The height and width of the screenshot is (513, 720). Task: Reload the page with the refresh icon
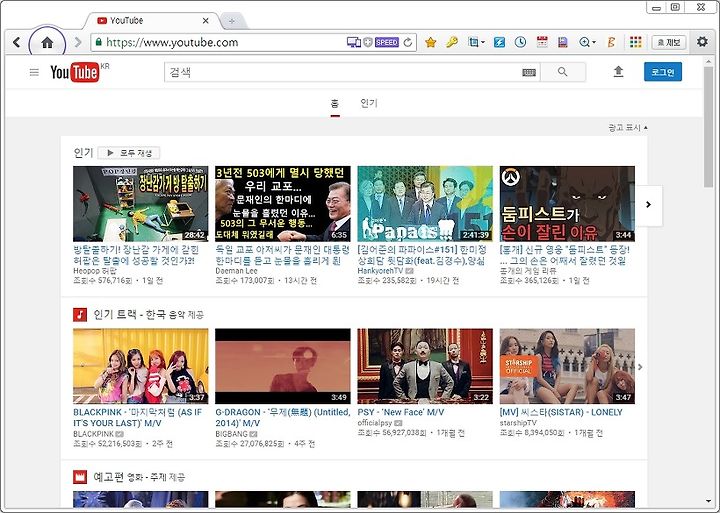tap(407, 43)
